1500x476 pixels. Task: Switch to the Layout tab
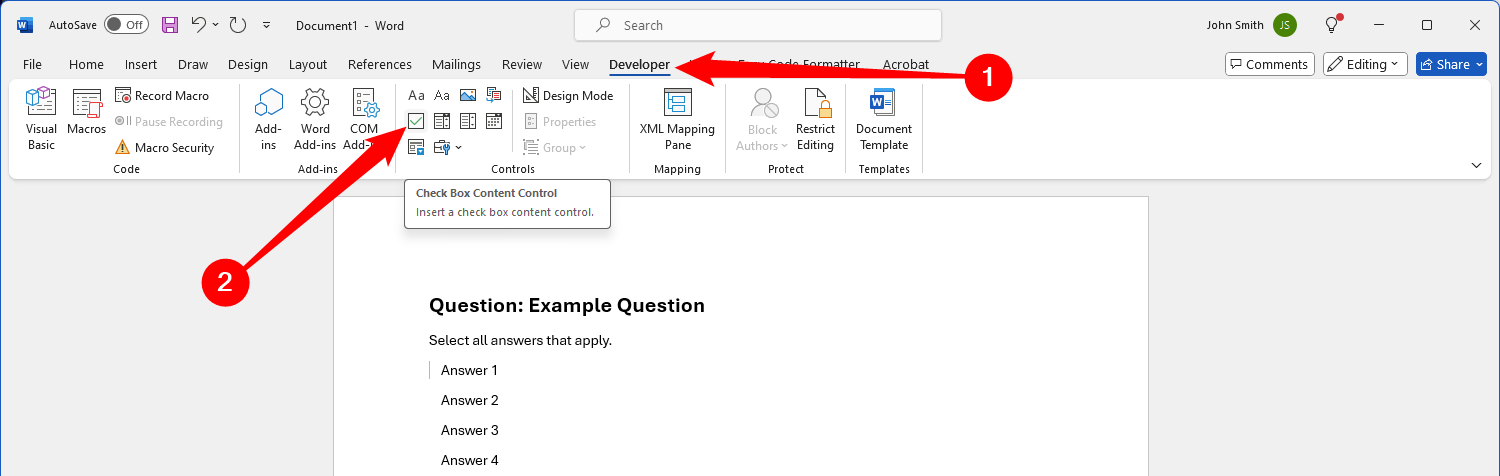coord(308,64)
